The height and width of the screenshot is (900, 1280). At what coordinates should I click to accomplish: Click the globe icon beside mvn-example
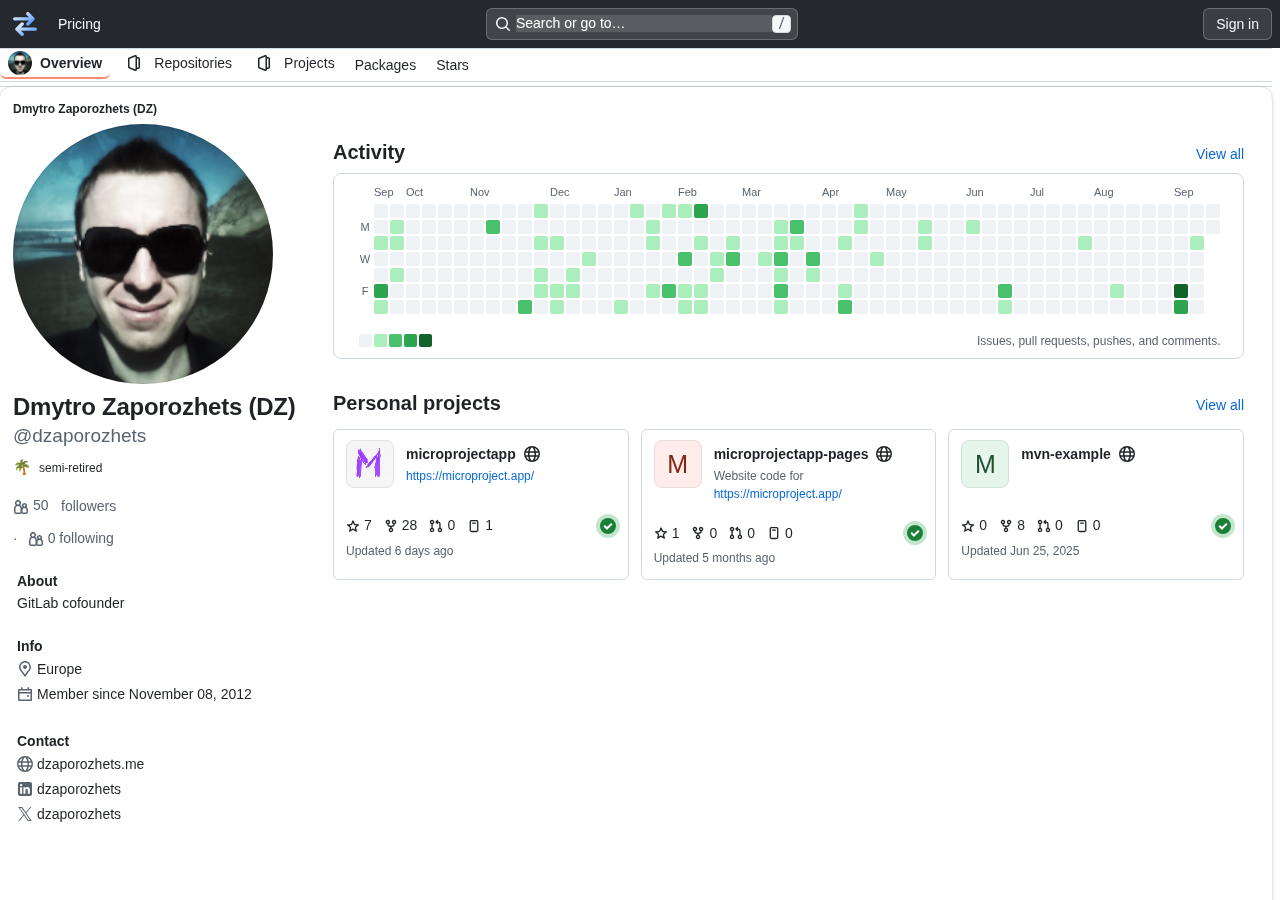pos(1127,454)
